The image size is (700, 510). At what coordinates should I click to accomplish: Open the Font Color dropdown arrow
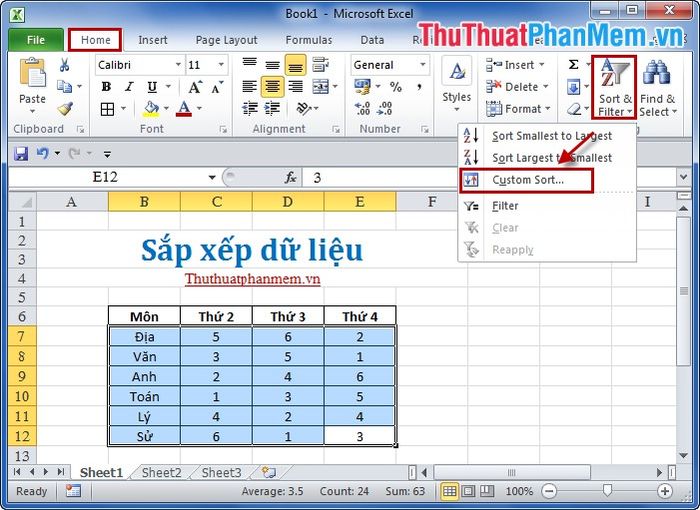pyautogui.click(x=199, y=109)
